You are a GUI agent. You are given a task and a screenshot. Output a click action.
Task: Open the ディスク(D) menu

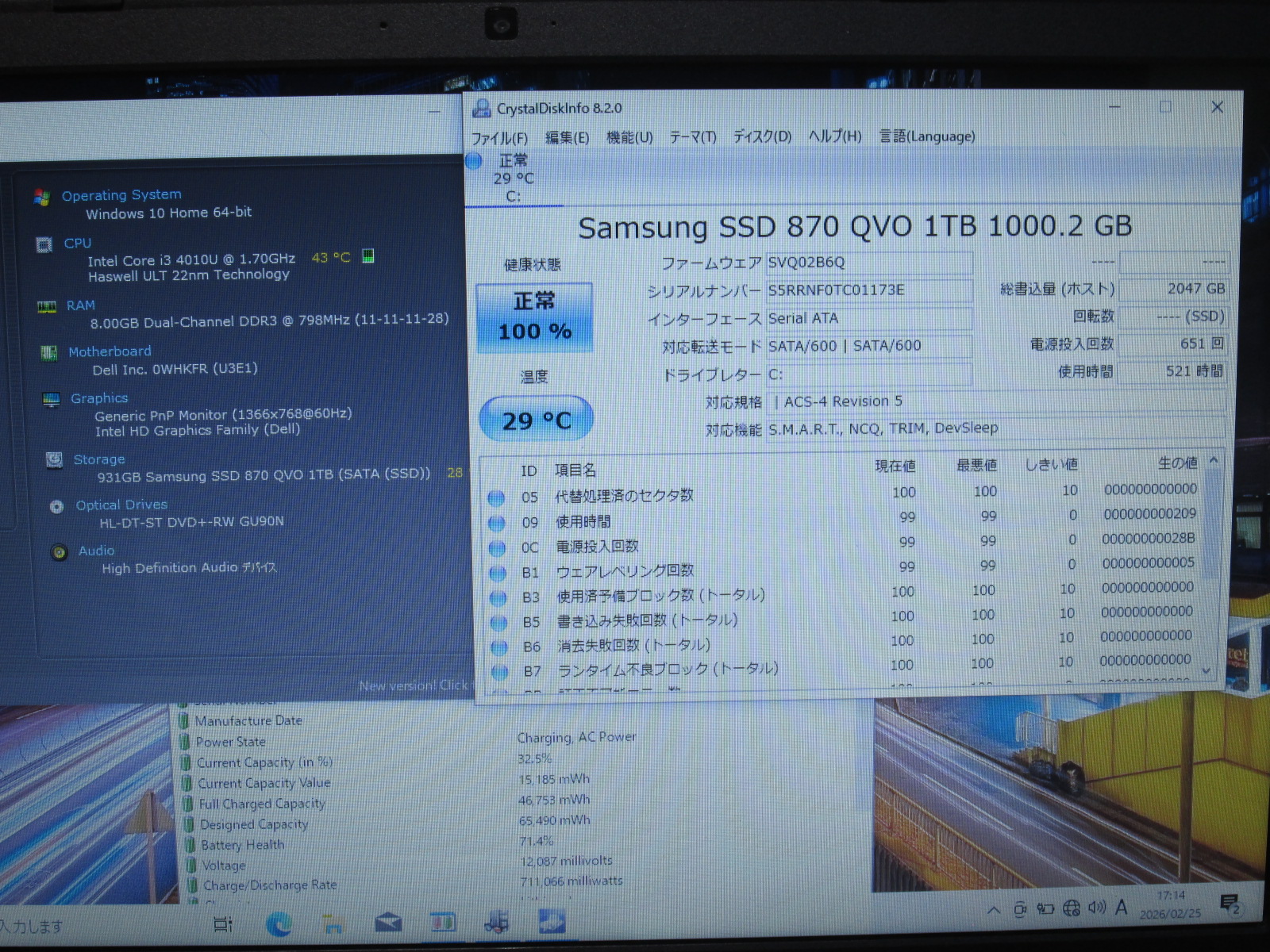click(x=761, y=136)
